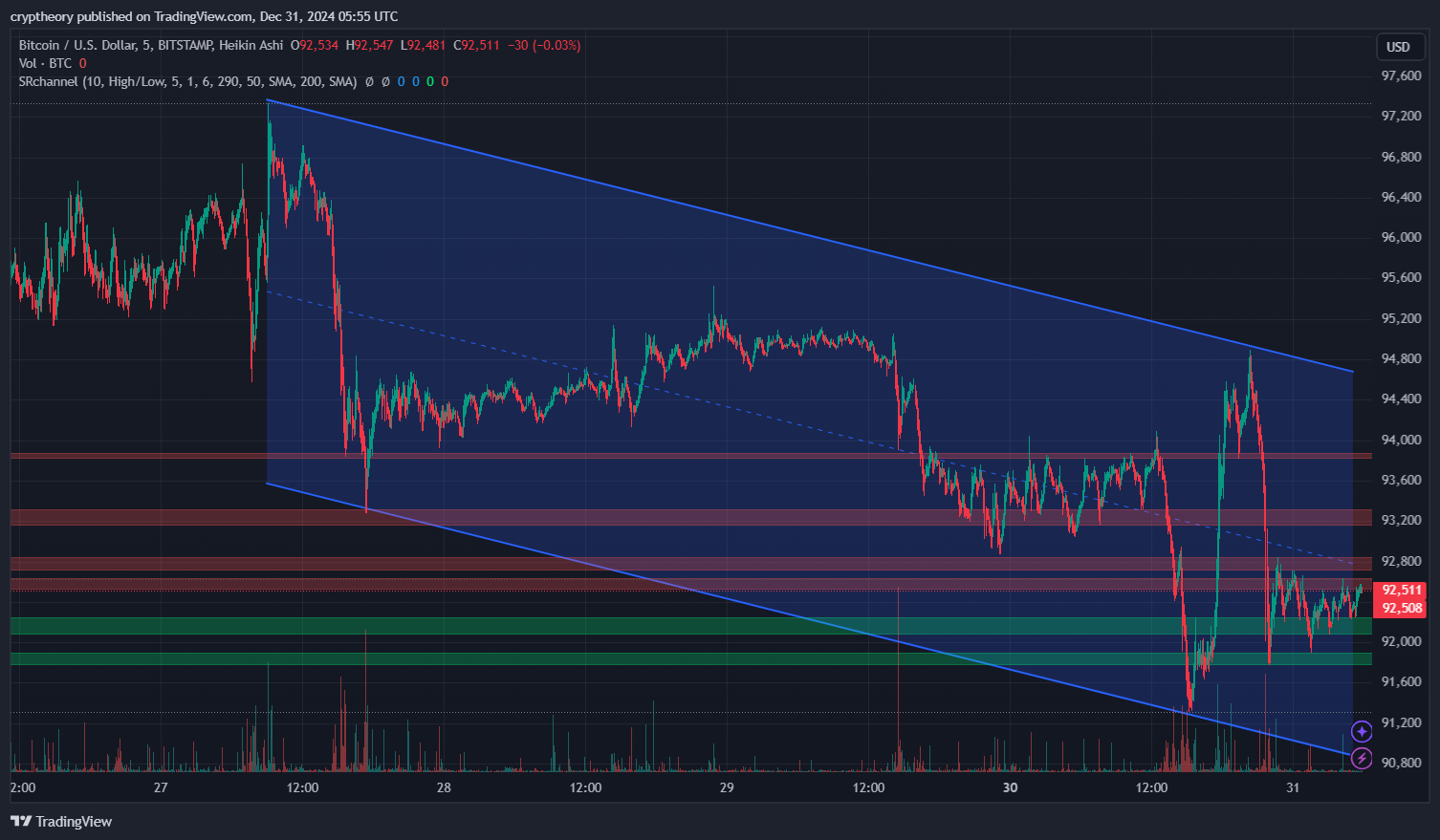The height and width of the screenshot is (840, 1440).
Task: Click the low value L92,481
Action: 423,45
